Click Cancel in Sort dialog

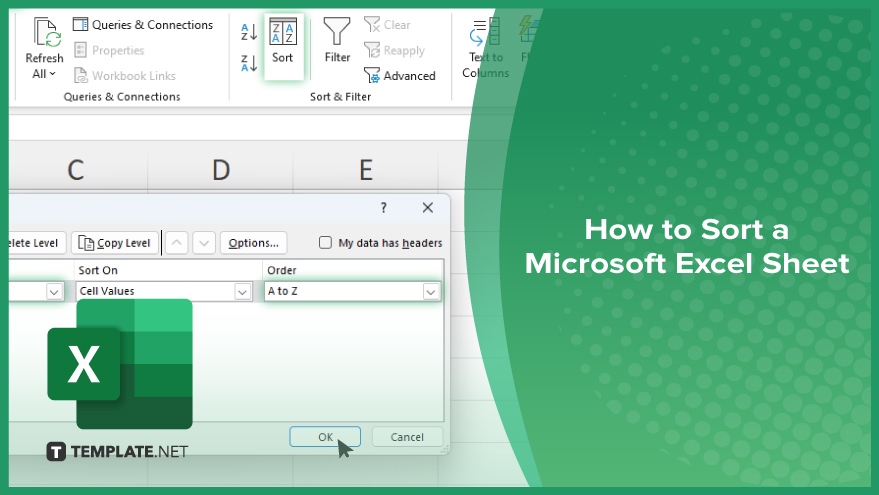point(407,437)
